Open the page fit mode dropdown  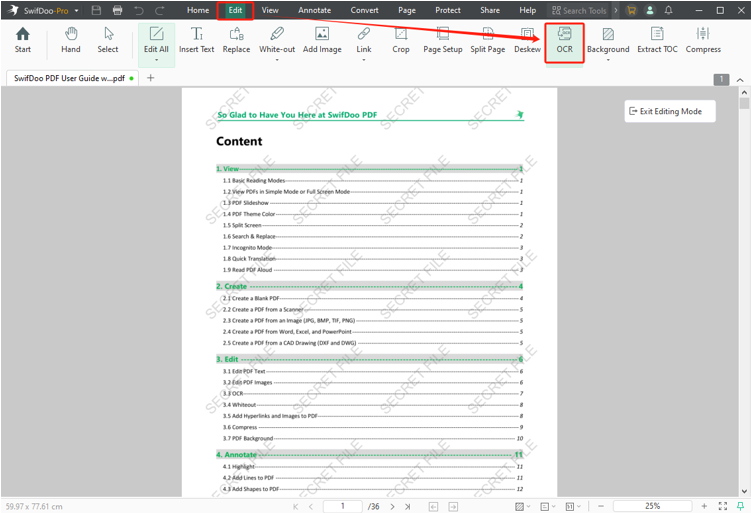click(x=573, y=506)
